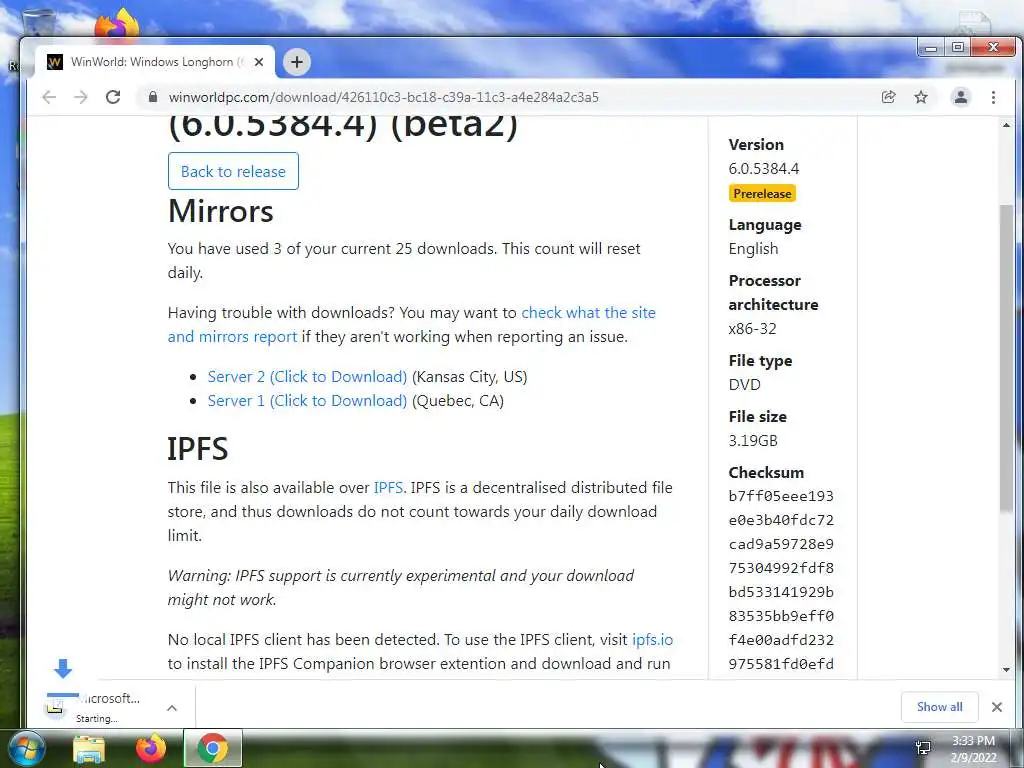
Task: Launch Firefox from the taskbar
Action: (151, 749)
